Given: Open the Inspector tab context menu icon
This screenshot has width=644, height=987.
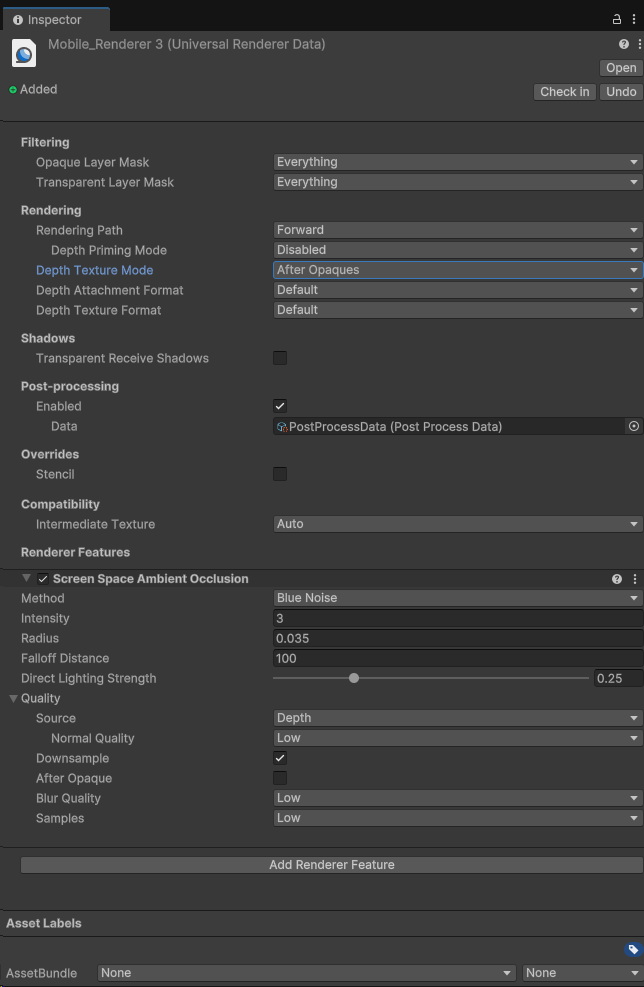Looking at the screenshot, I should click(x=633, y=18).
